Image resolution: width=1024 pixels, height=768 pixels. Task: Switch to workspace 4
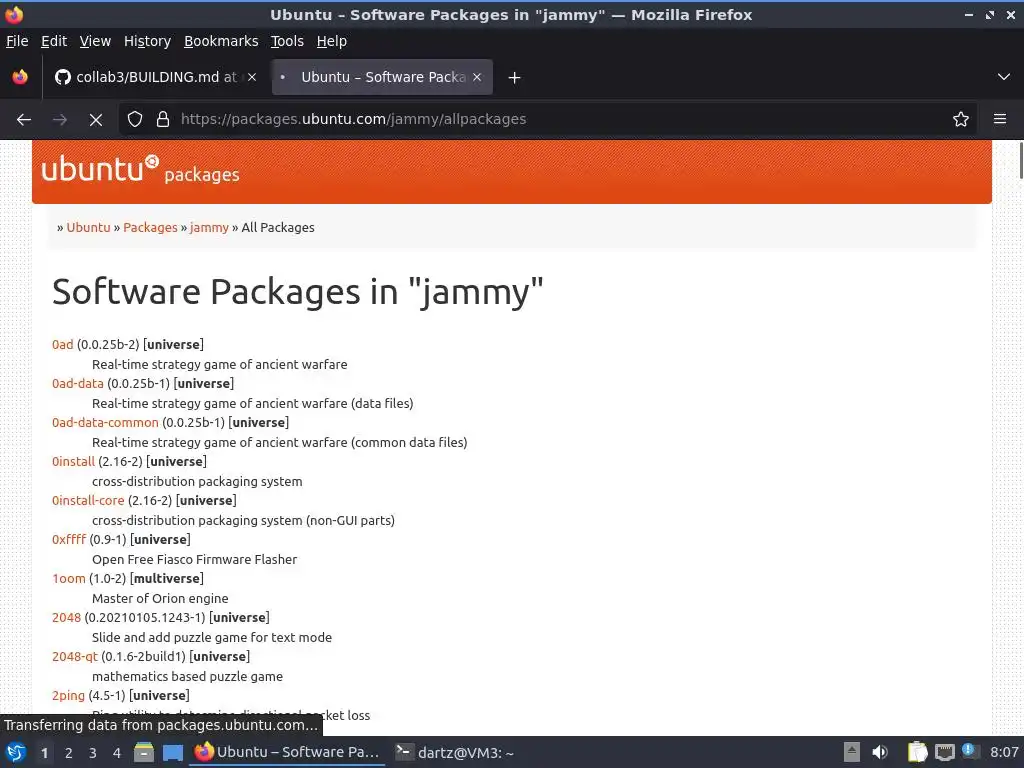tap(117, 753)
